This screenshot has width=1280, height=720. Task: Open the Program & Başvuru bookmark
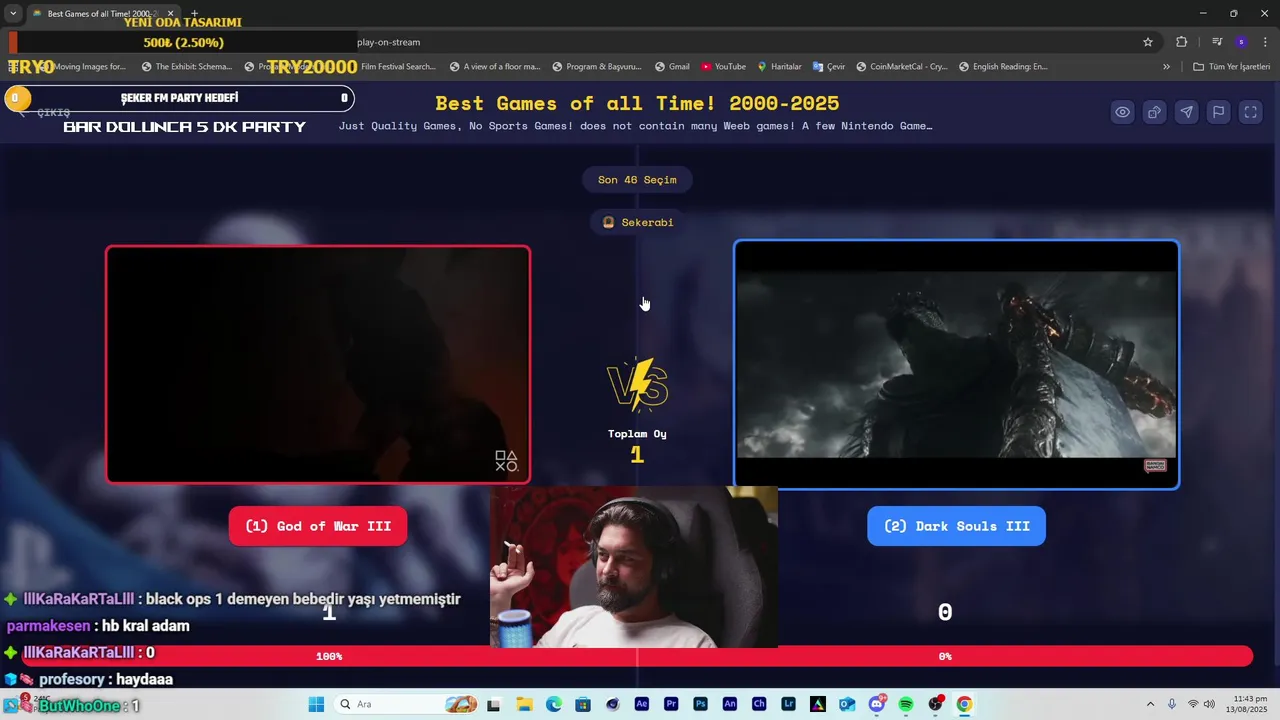pyautogui.click(x=597, y=67)
